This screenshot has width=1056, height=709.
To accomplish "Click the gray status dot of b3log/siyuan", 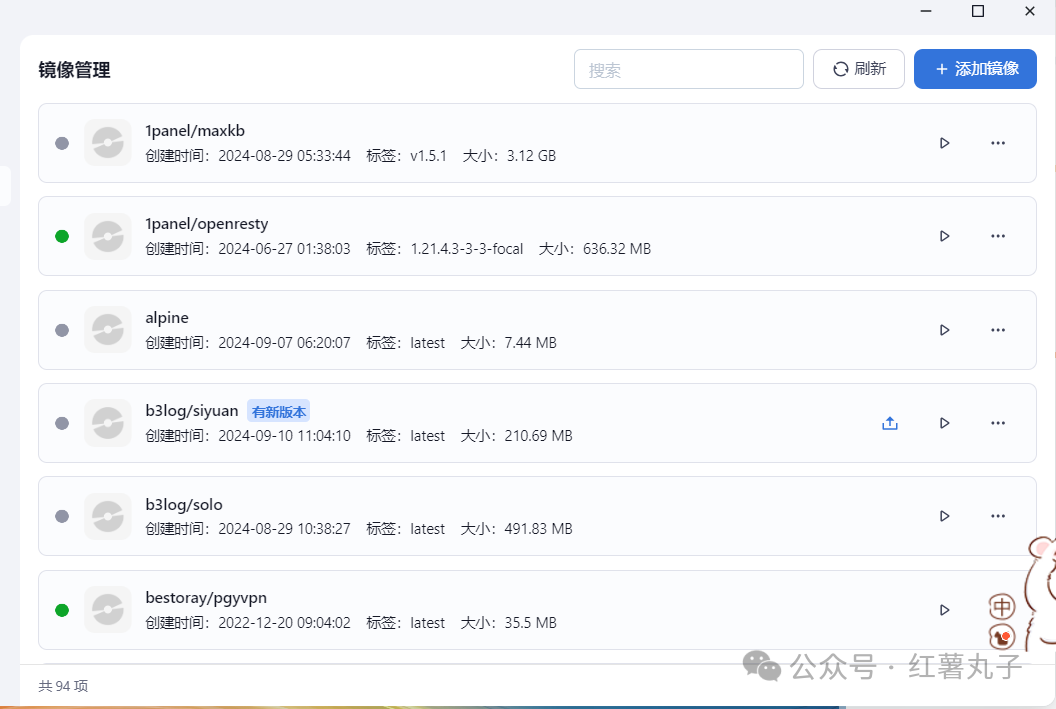I will (x=62, y=424).
